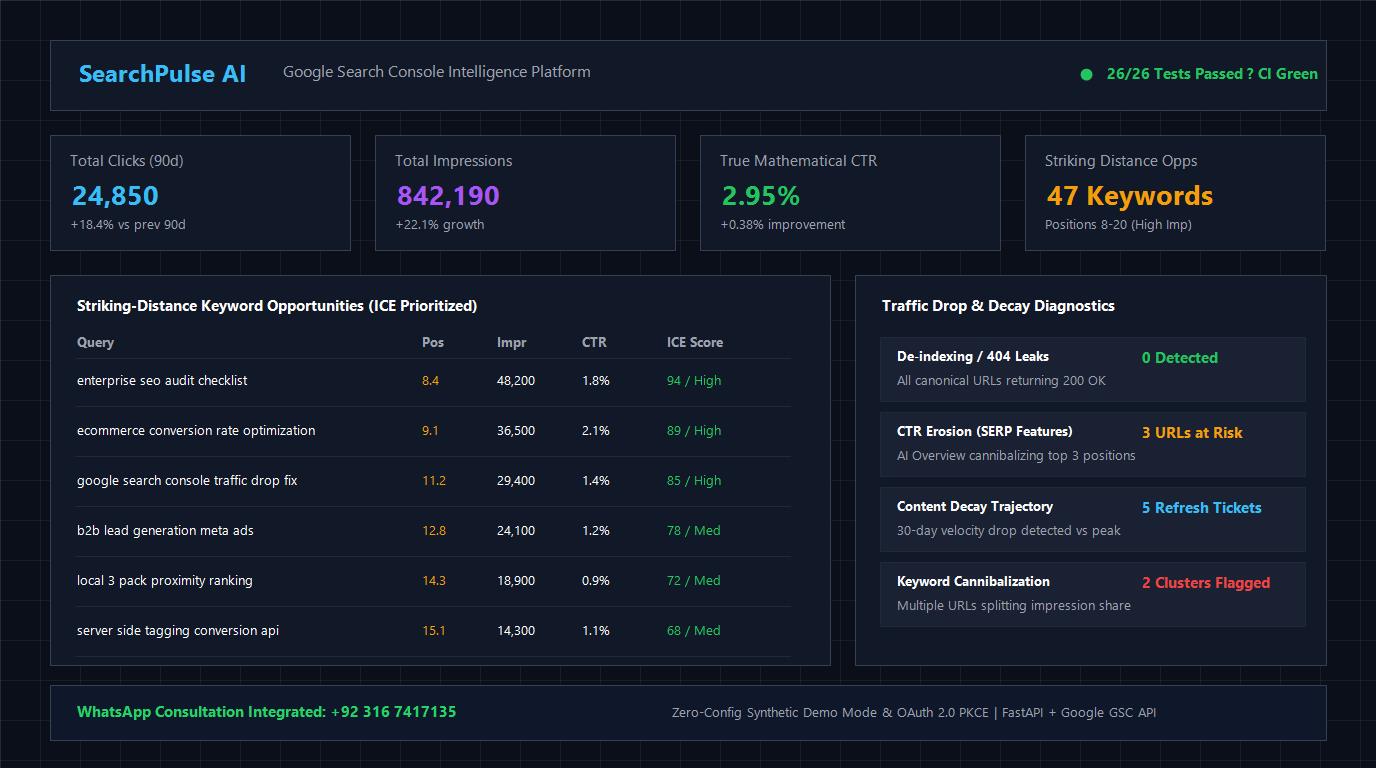Click position 8.4 value

tap(430, 381)
